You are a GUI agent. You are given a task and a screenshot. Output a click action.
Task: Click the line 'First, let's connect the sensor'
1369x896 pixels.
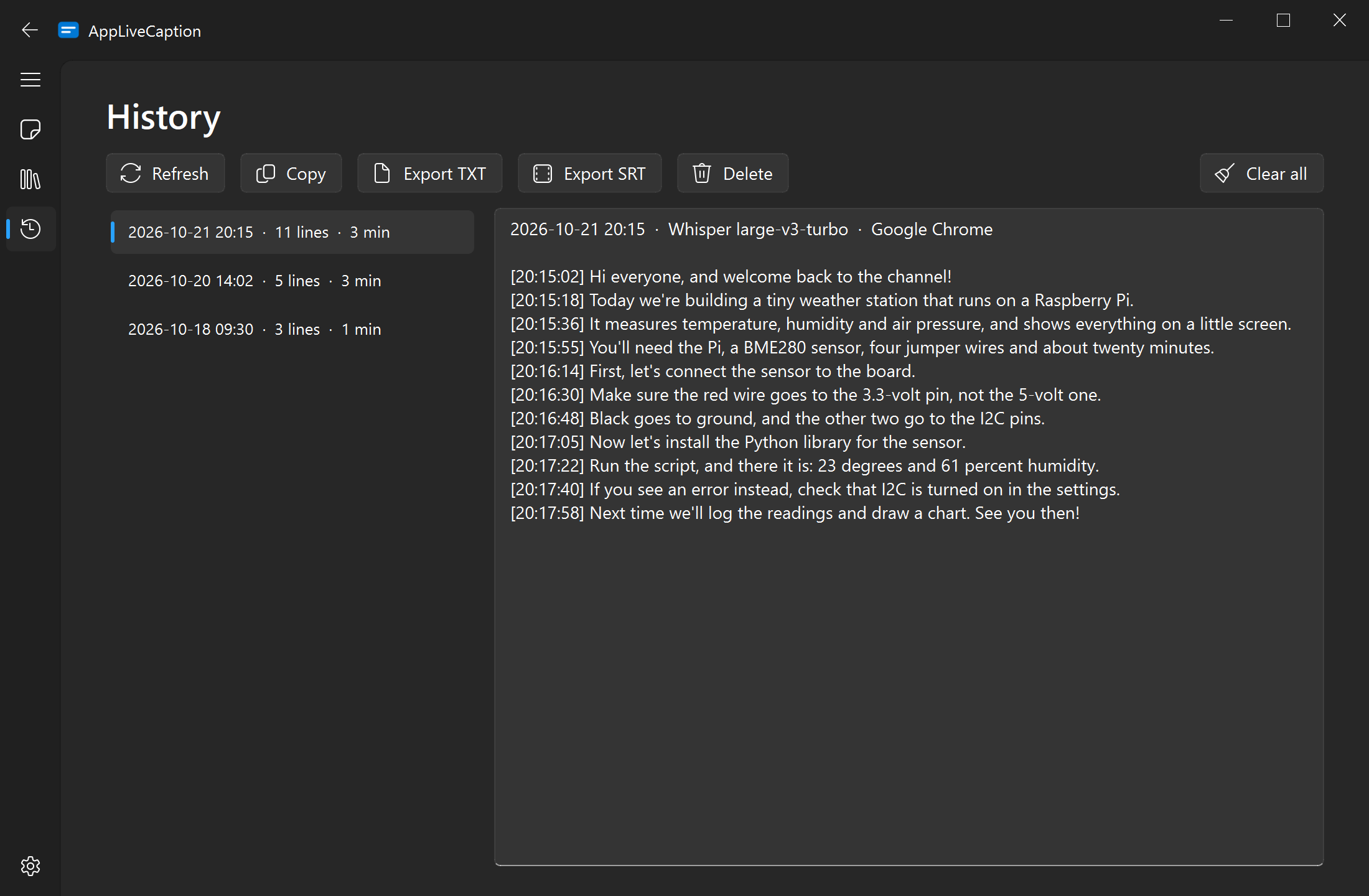pos(713,371)
